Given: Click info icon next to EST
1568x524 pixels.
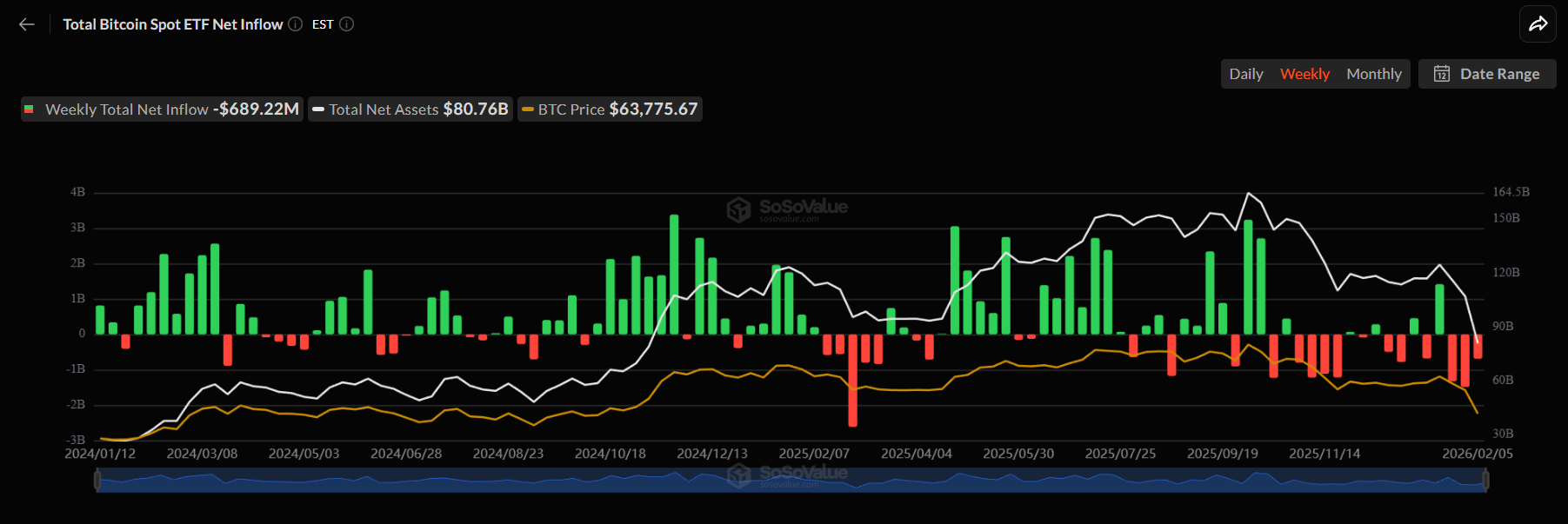Looking at the screenshot, I should click(347, 24).
